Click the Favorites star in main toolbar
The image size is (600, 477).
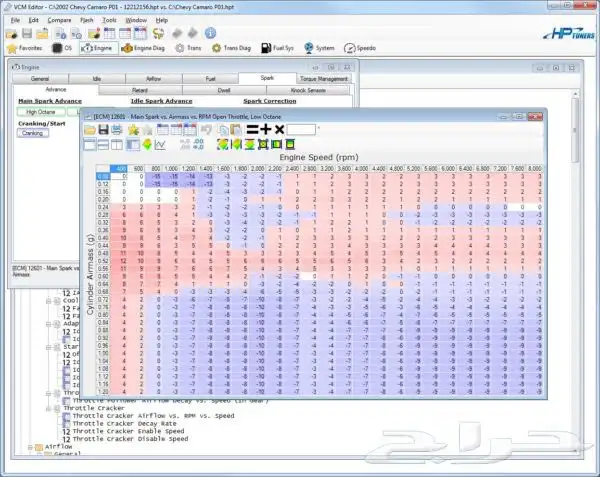[x=25, y=48]
